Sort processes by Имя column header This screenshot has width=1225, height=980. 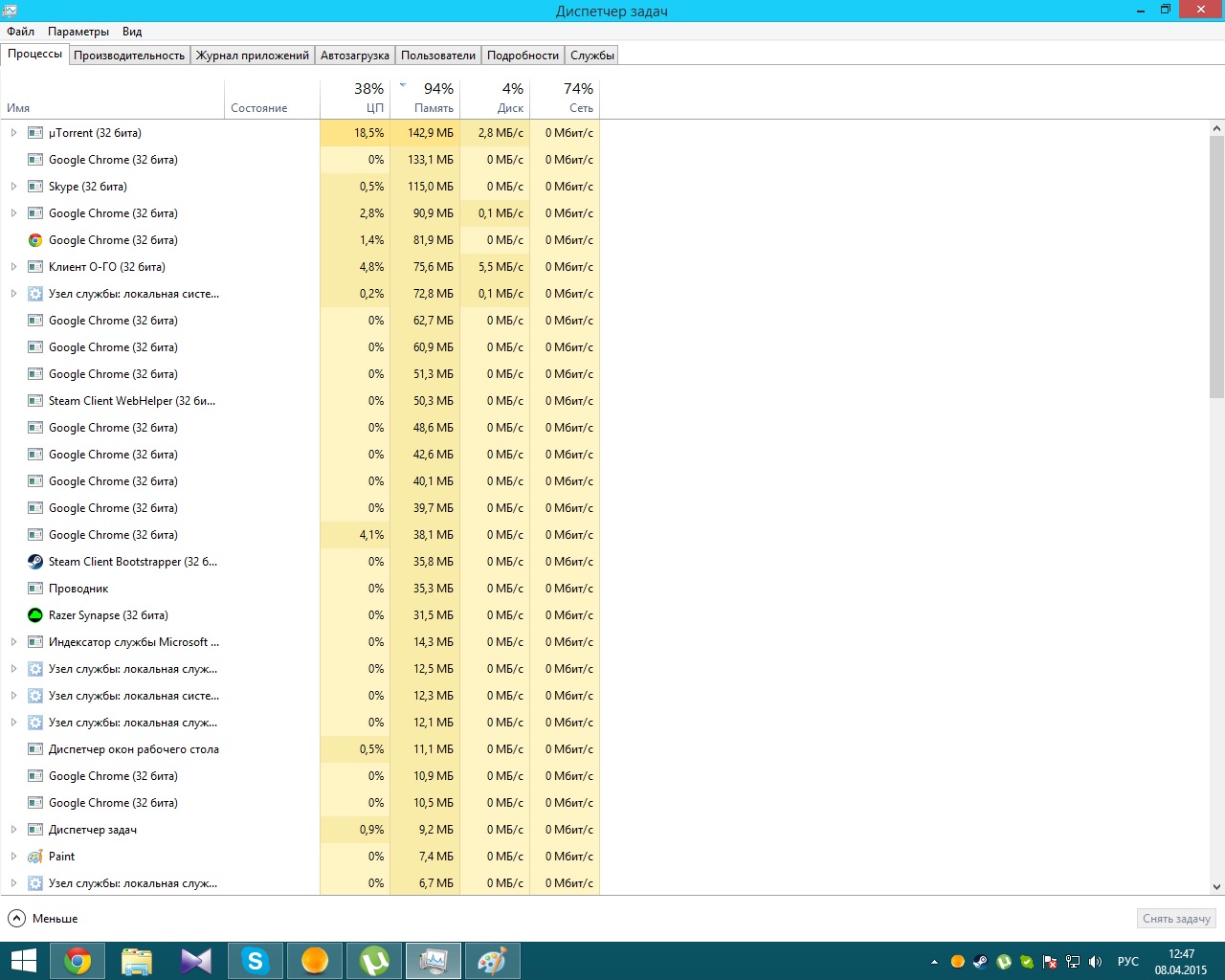112,98
